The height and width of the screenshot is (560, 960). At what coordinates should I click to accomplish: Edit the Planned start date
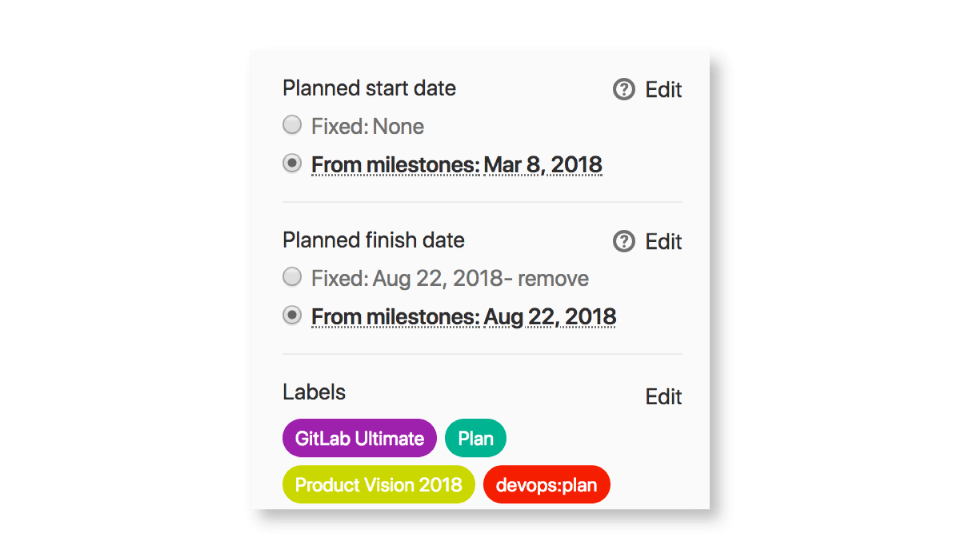[x=663, y=90]
